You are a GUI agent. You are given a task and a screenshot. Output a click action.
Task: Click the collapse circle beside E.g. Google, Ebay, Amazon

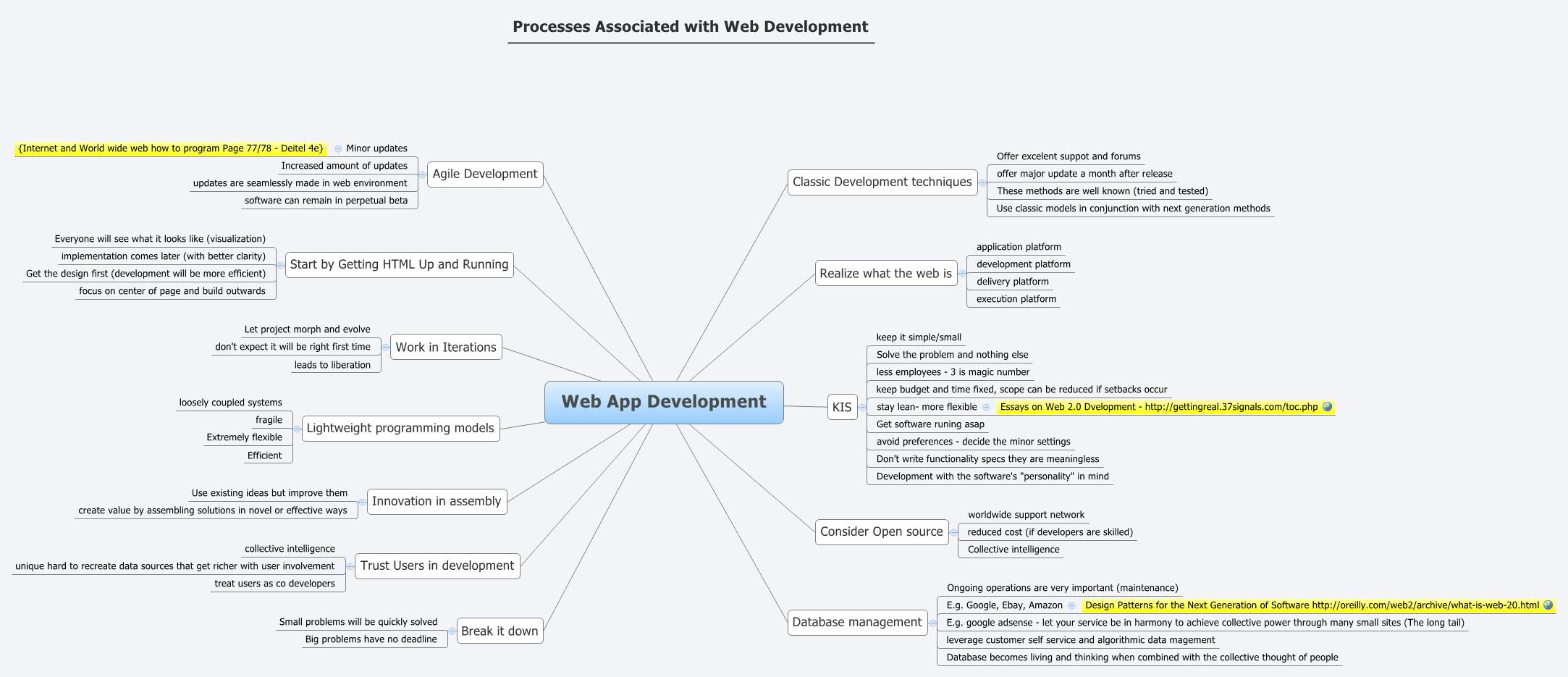pos(1072,605)
